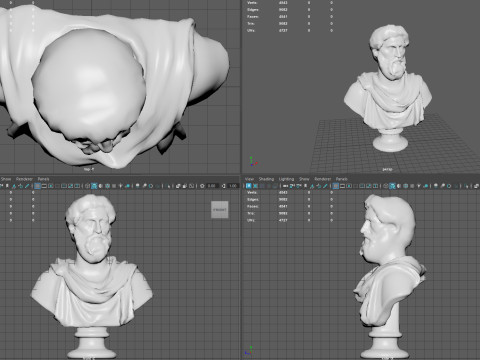Select smooth shade all in side view toolbar

(x=392, y=186)
